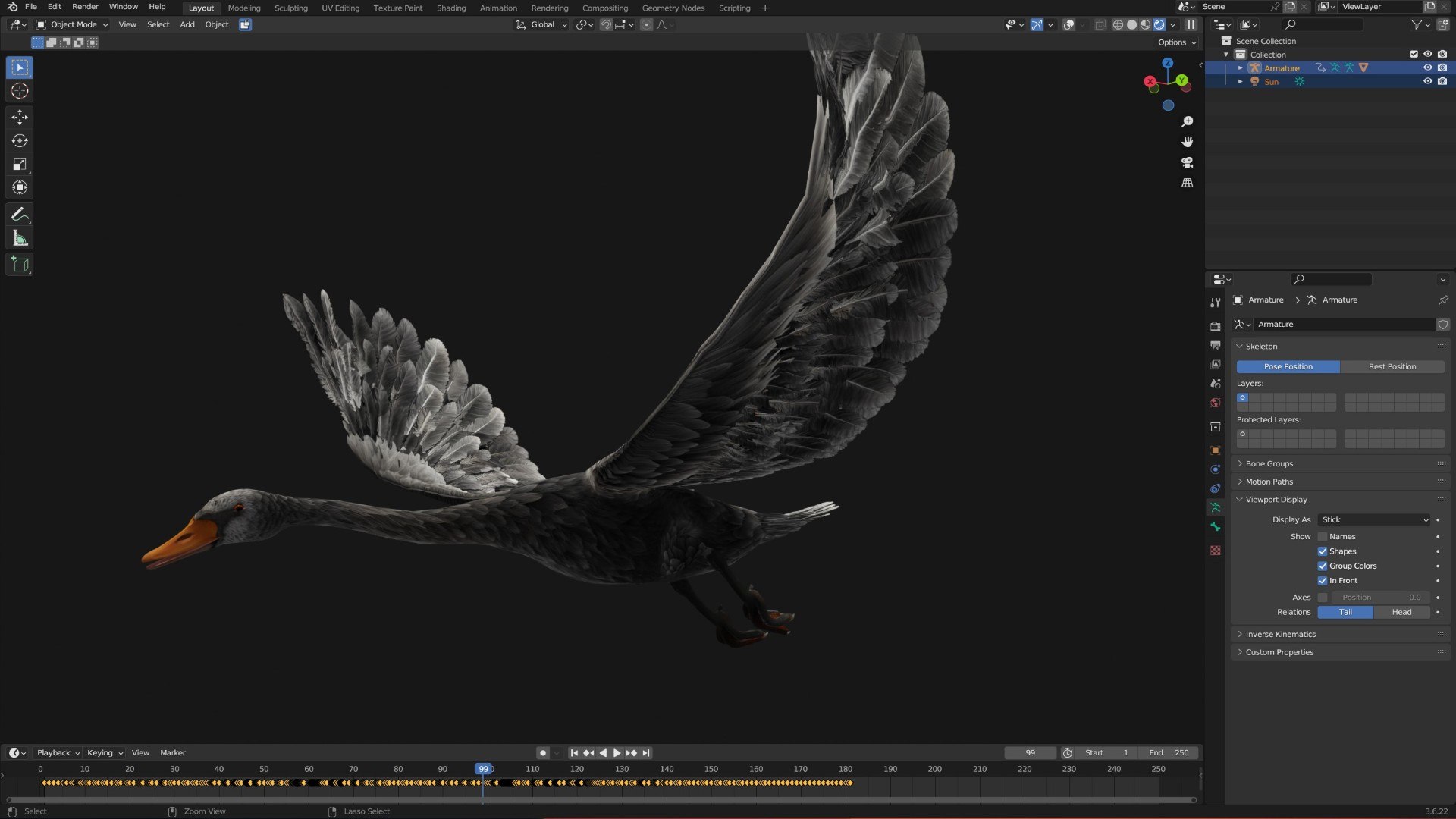Uncheck the In Front checkbox

click(1323, 581)
